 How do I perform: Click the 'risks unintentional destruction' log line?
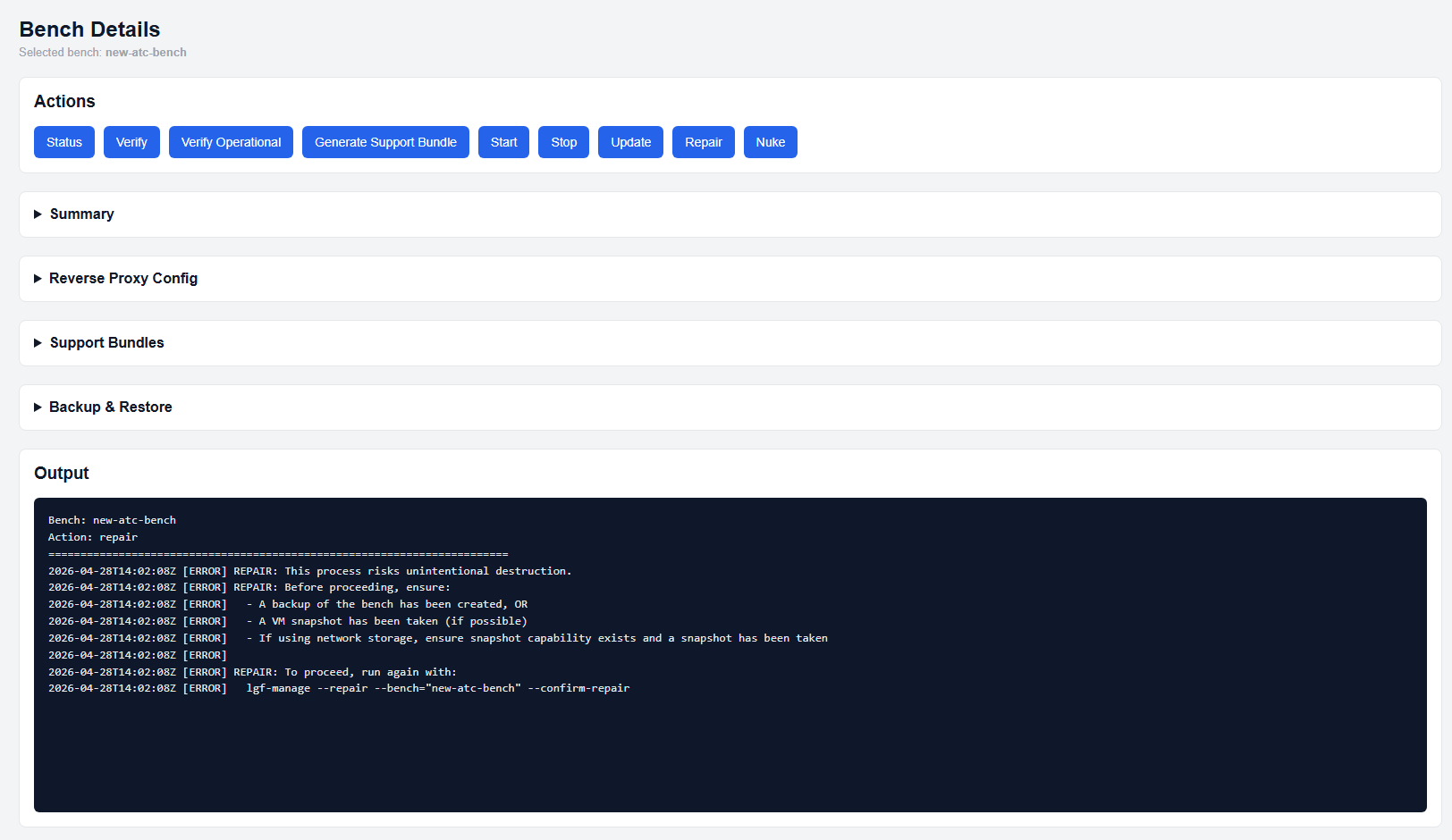click(310, 571)
